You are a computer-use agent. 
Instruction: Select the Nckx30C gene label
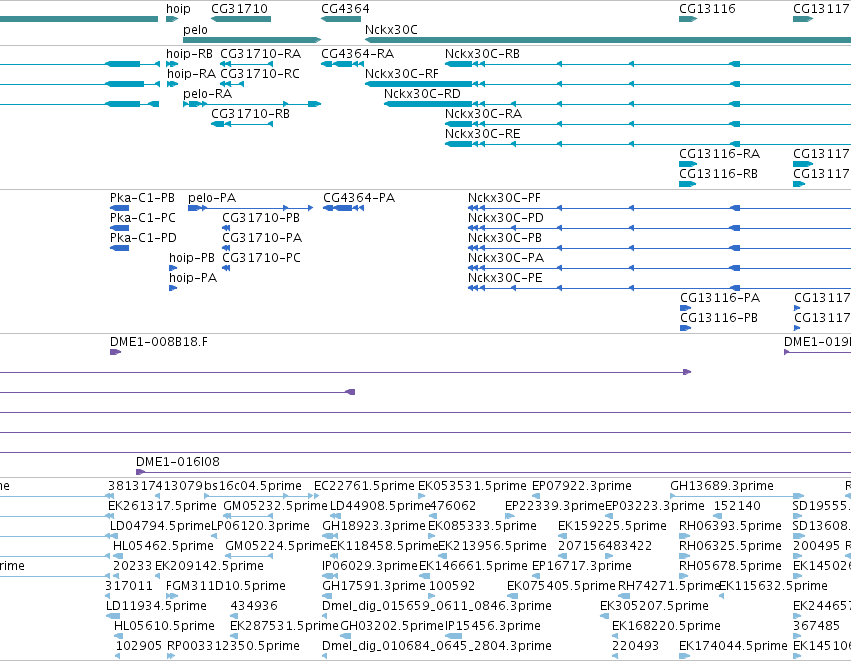pyautogui.click(x=391, y=30)
